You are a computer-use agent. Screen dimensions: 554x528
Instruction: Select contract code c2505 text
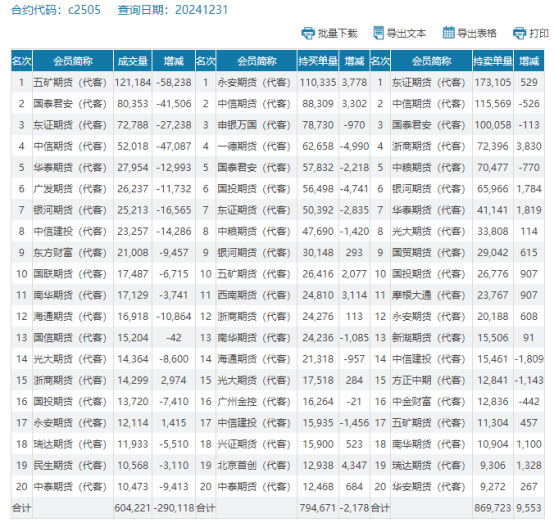(x=84, y=10)
